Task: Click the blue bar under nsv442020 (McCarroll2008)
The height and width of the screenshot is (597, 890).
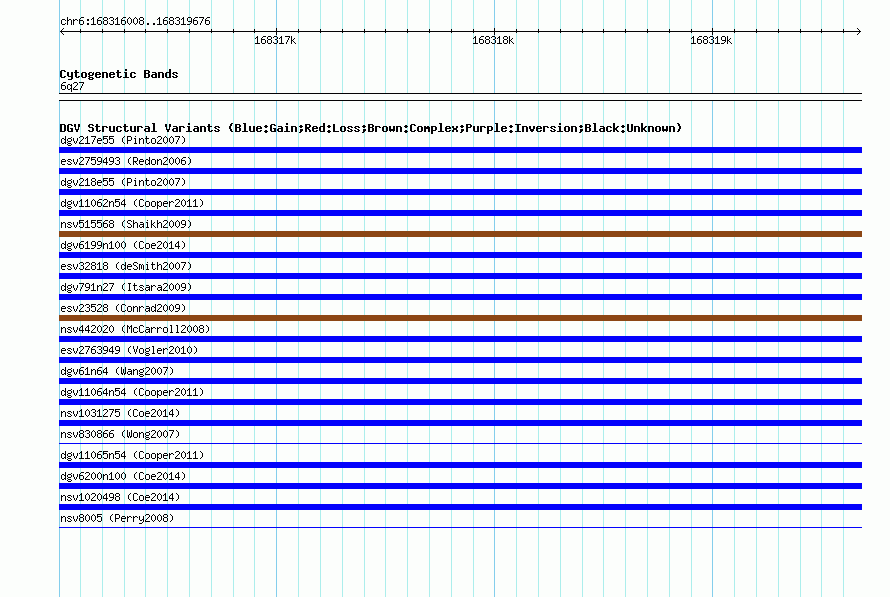Action: coord(460,339)
